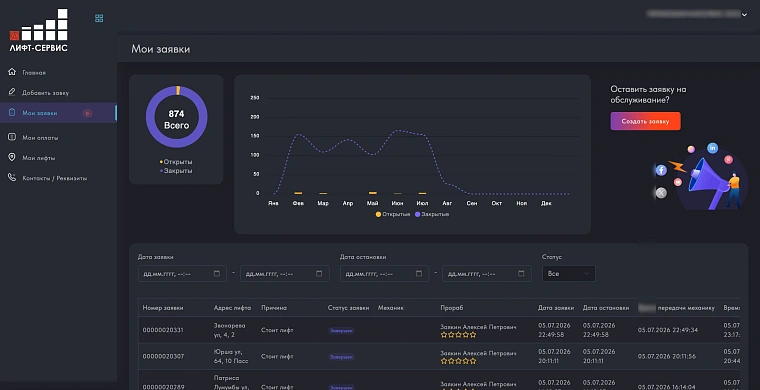Viewport: 760px width, 390px height.
Task: Open the user account dropdown arrow
Action: [744, 15]
